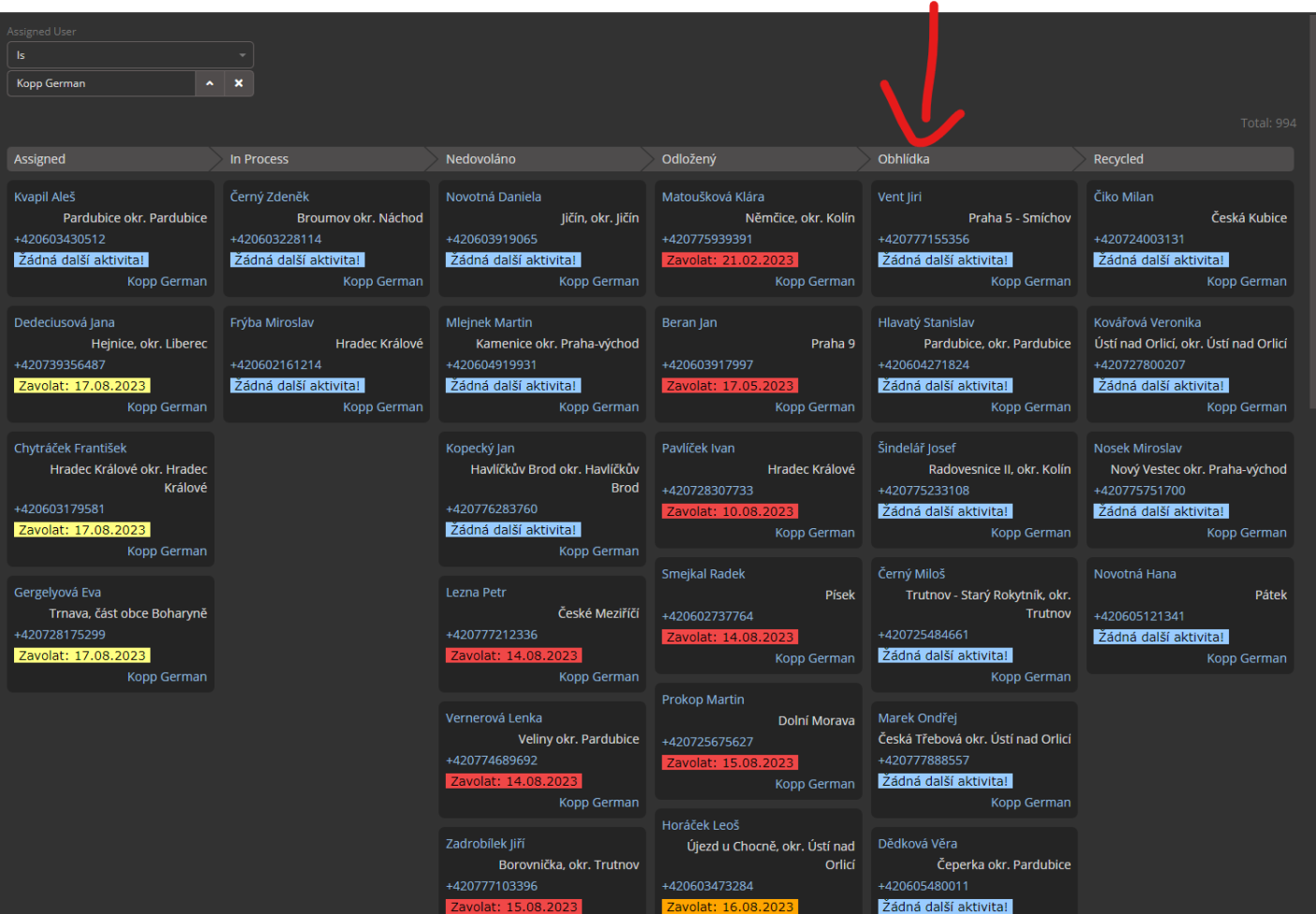The height and width of the screenshot is (914, 1316).
Task: Select the Odložený stage header
Action: coord(688,159)
